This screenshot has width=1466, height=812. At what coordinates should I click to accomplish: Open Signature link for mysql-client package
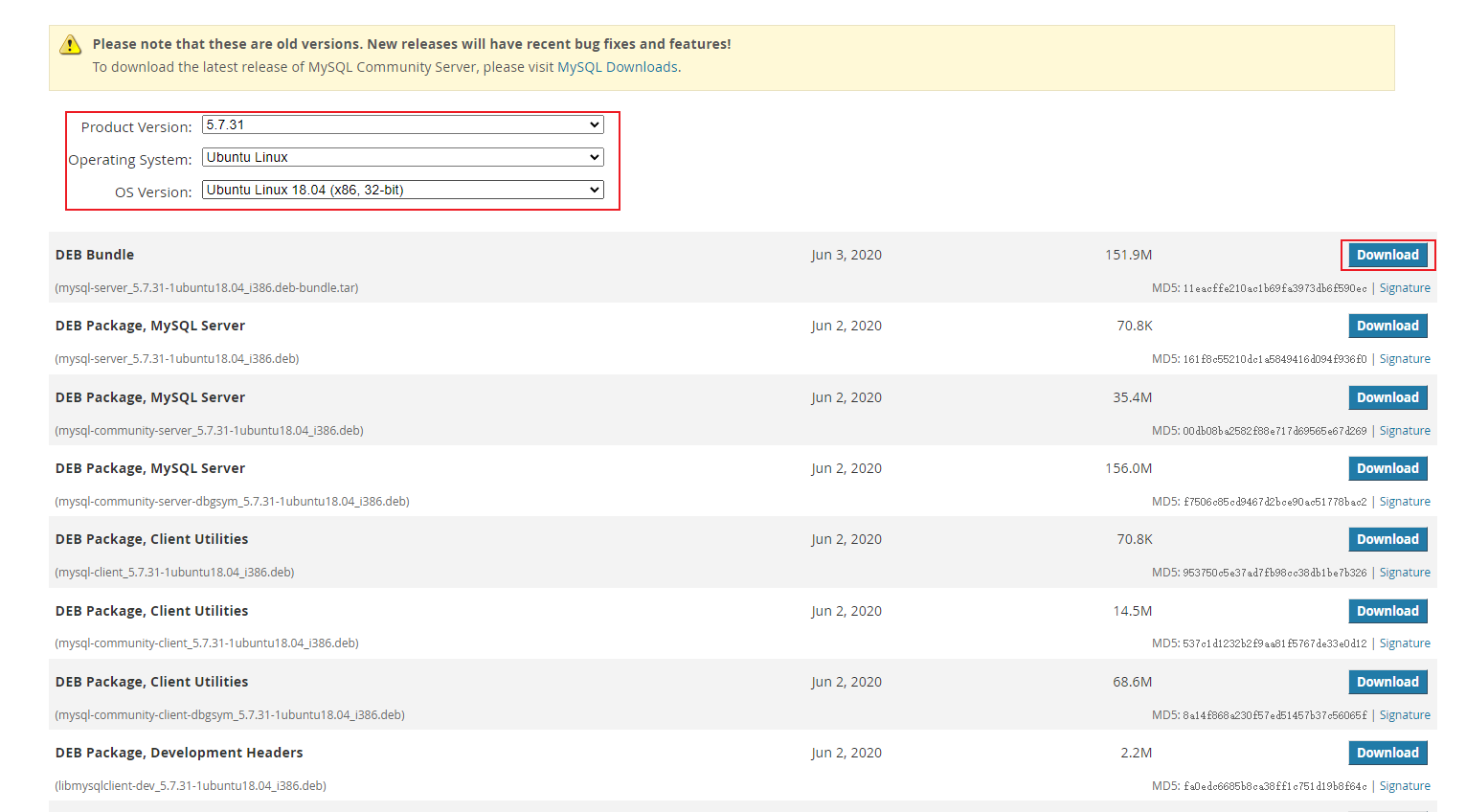[x=1405, y=573]
